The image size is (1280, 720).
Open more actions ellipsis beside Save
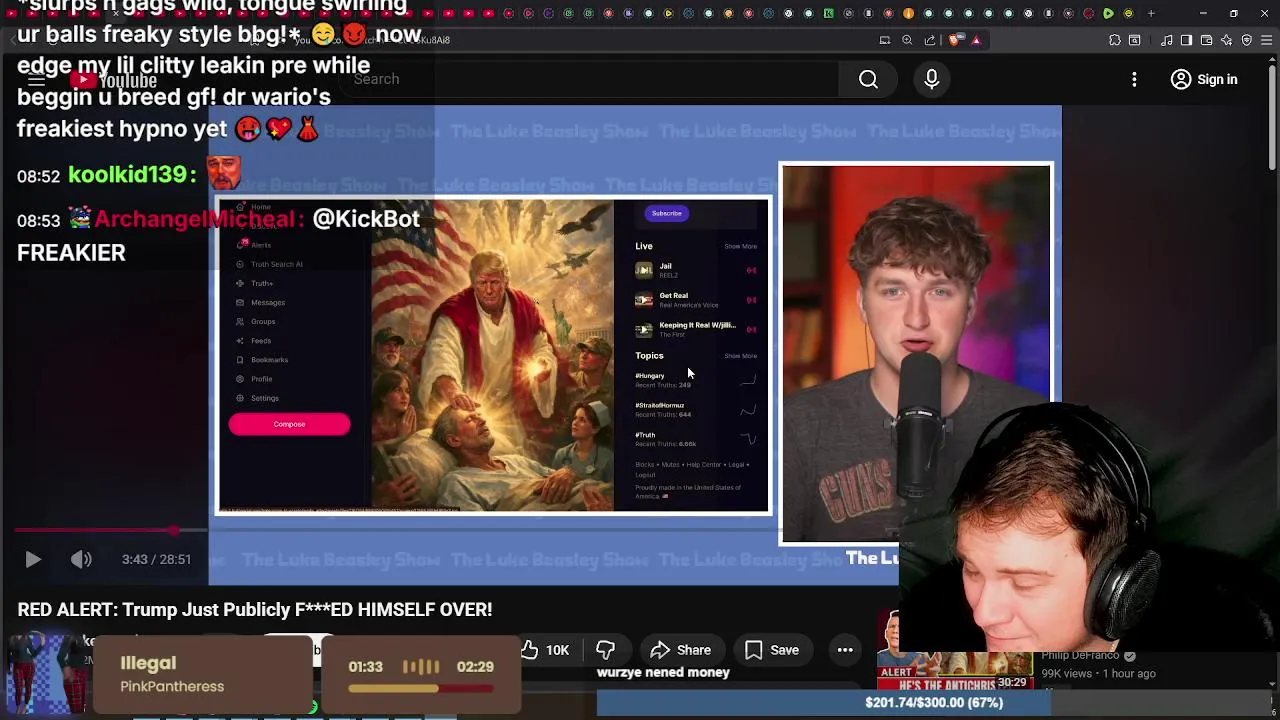[x=845, y=650]
